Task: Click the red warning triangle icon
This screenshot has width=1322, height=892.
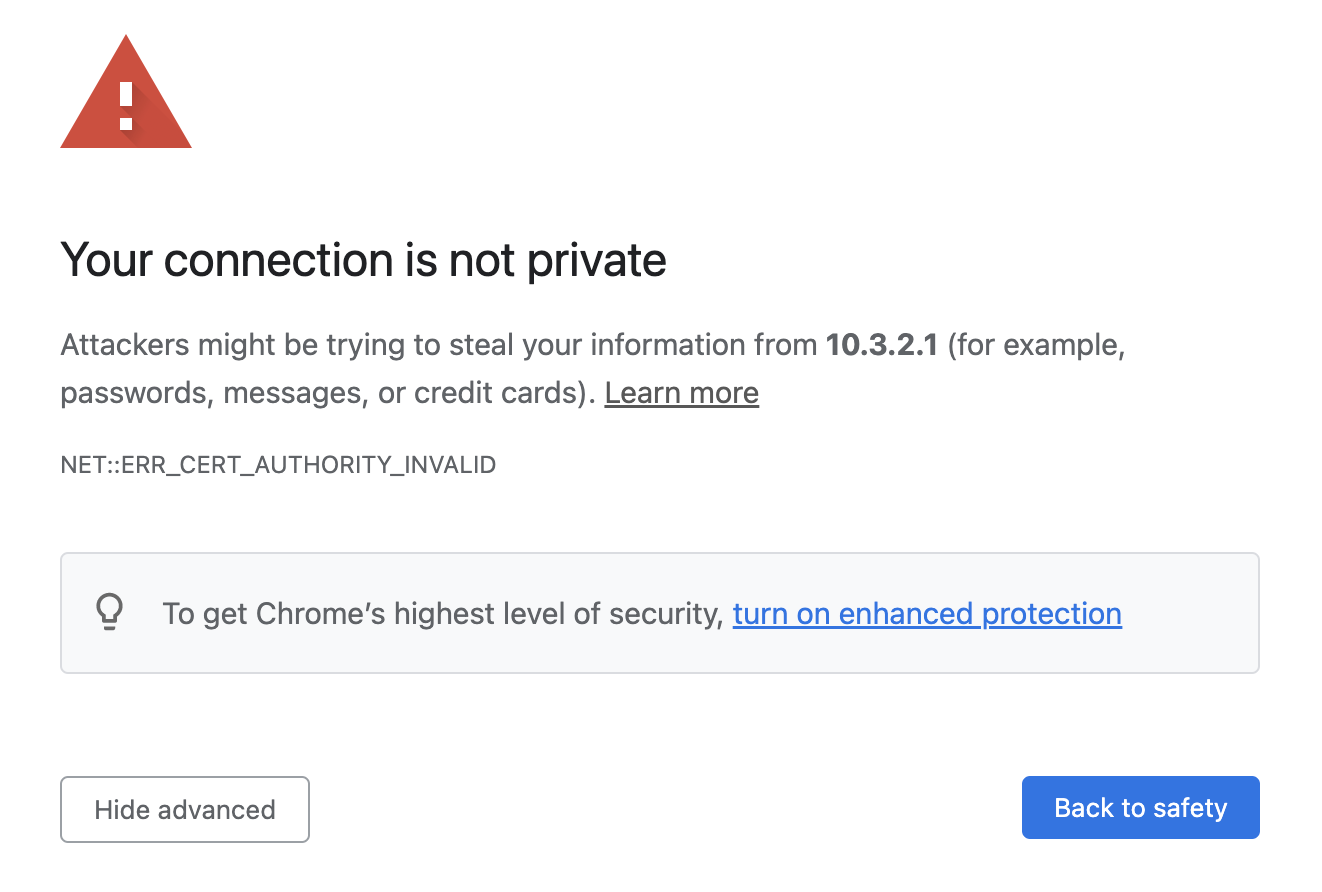Action: pyautogui.click(x=126, y=93)
